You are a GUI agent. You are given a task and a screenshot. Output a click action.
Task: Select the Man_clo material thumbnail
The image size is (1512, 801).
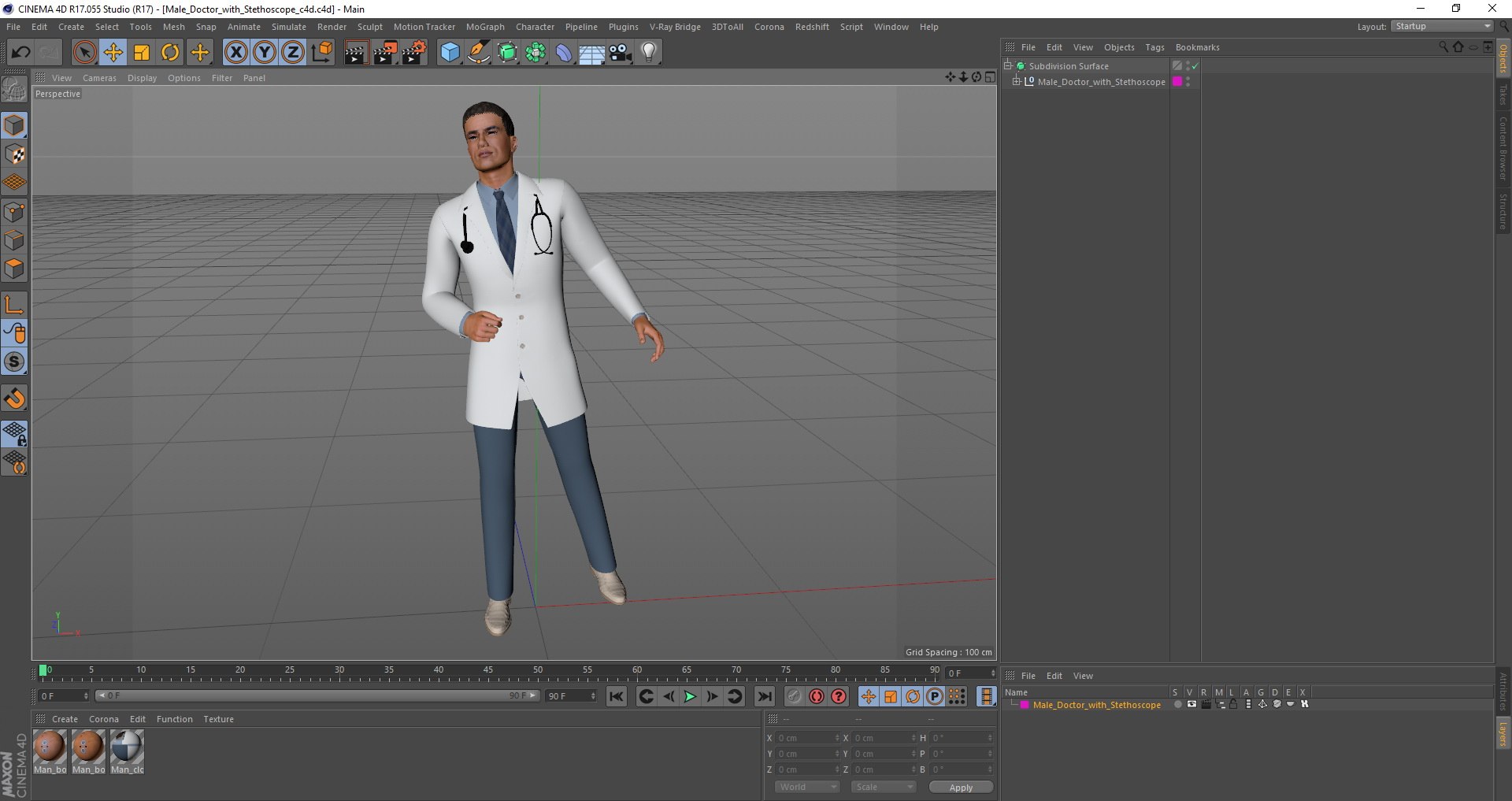[127, 751]
